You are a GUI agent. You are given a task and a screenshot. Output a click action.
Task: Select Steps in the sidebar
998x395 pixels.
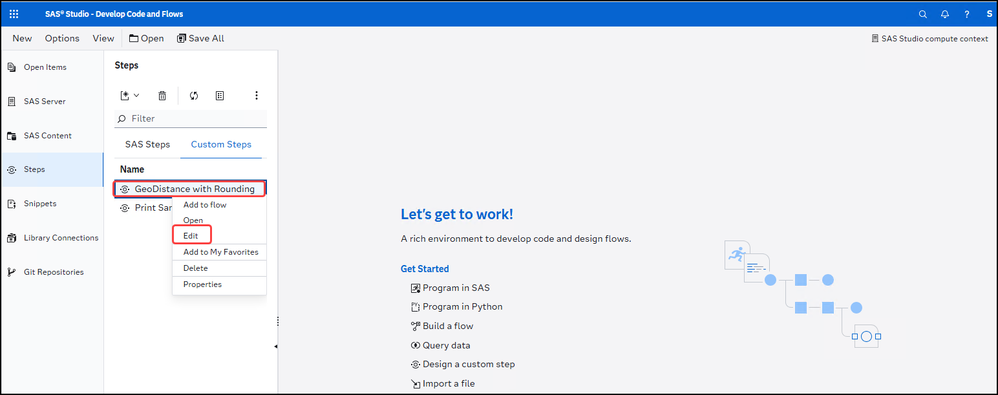coord(52,170)
